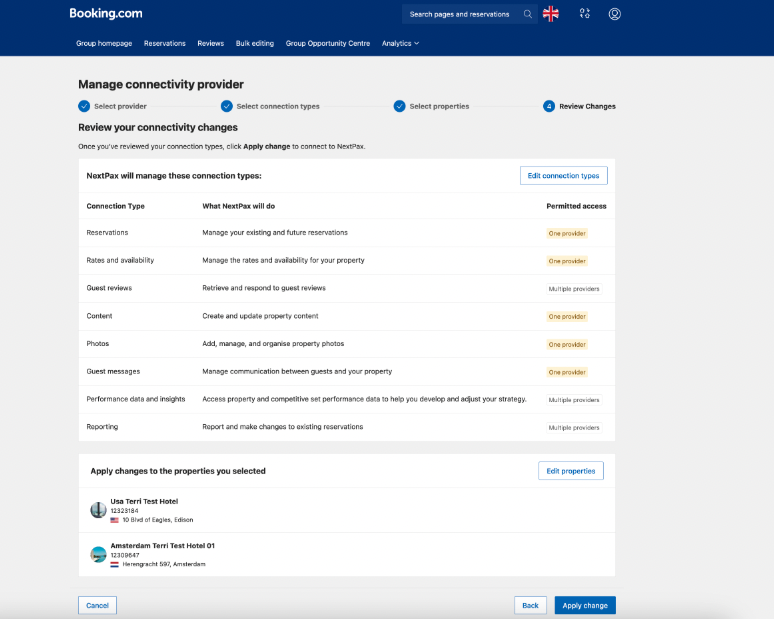
Task: Click One provider badge in Guest messages row
Action: 567,372
